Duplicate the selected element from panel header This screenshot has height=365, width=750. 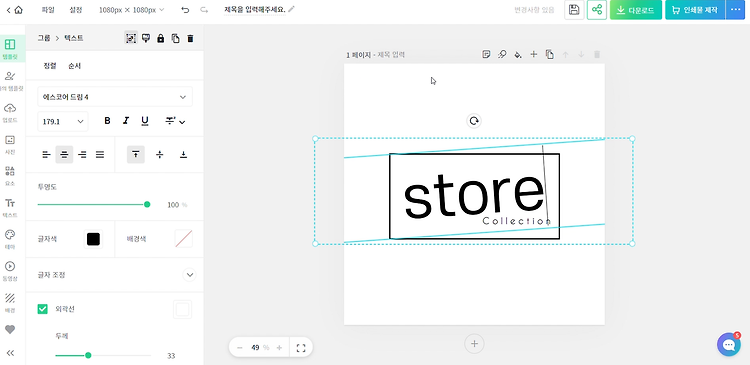tap(176, 38)
